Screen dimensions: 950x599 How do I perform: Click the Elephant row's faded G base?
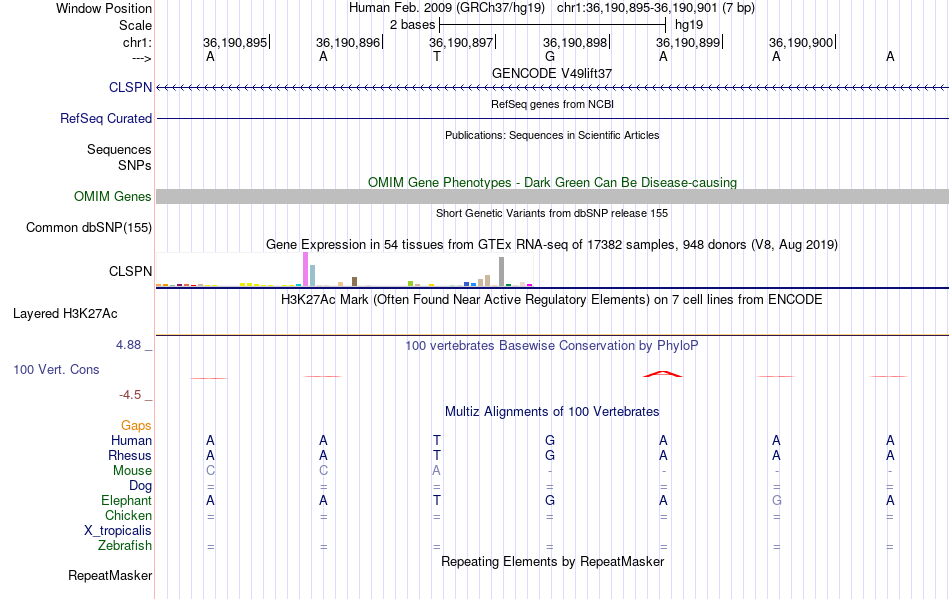(x=776, y=500)
